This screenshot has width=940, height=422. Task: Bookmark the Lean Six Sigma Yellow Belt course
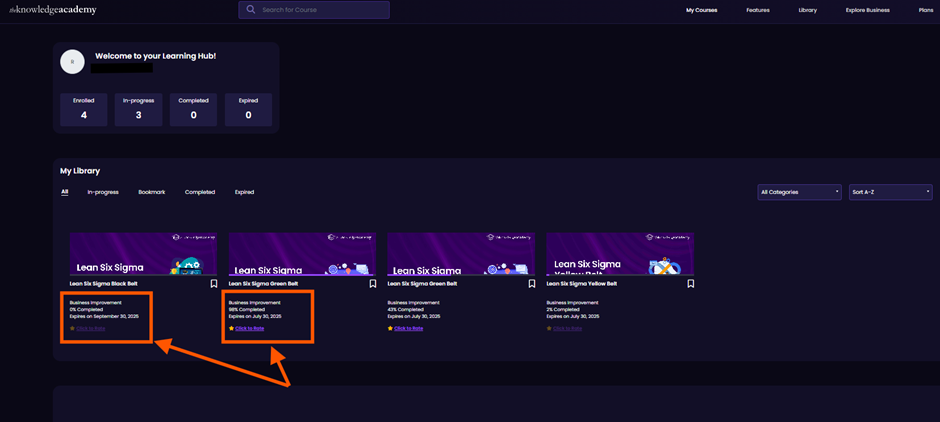(691, 284)
